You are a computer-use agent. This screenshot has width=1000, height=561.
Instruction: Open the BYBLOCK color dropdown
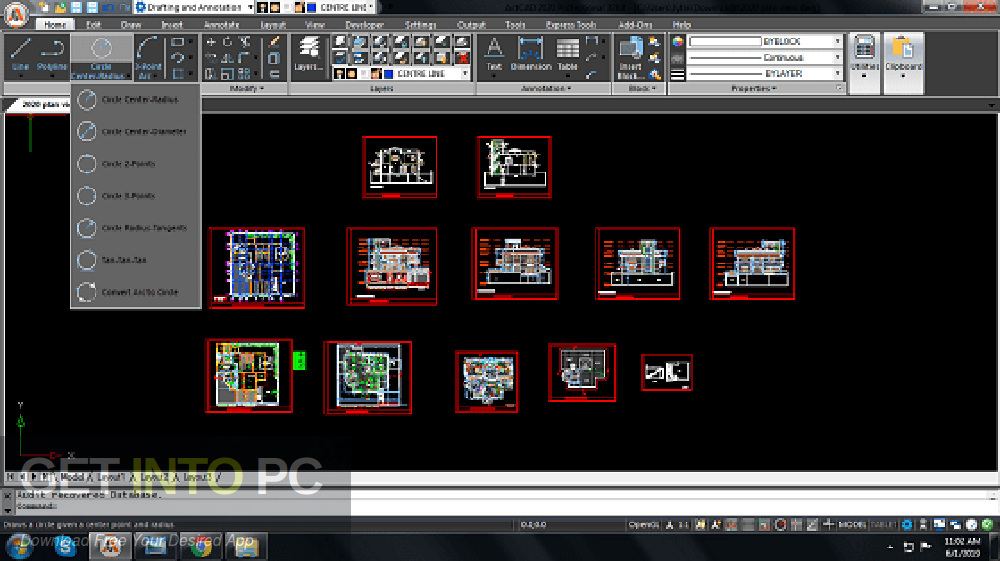(x=837, y=41)
